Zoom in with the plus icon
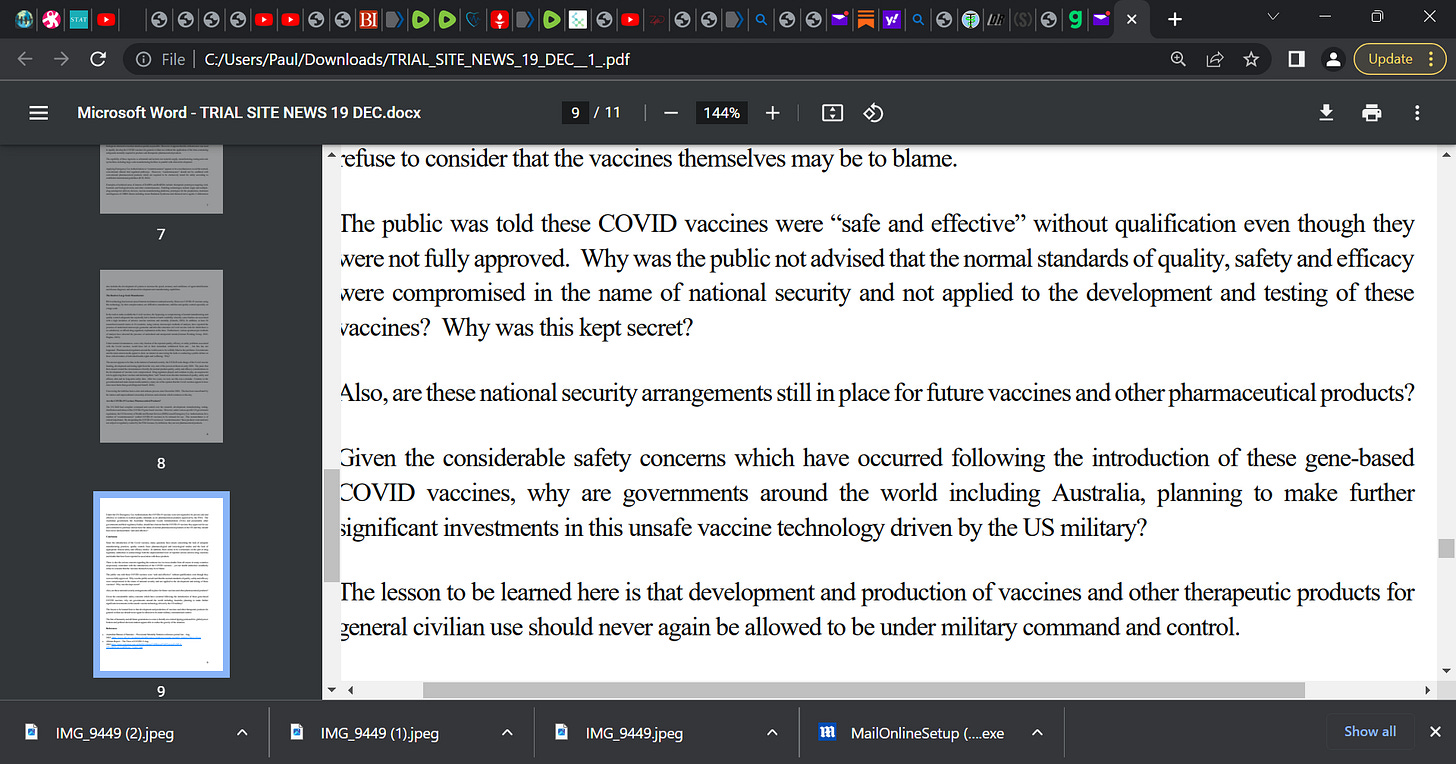 coord(772,113)
